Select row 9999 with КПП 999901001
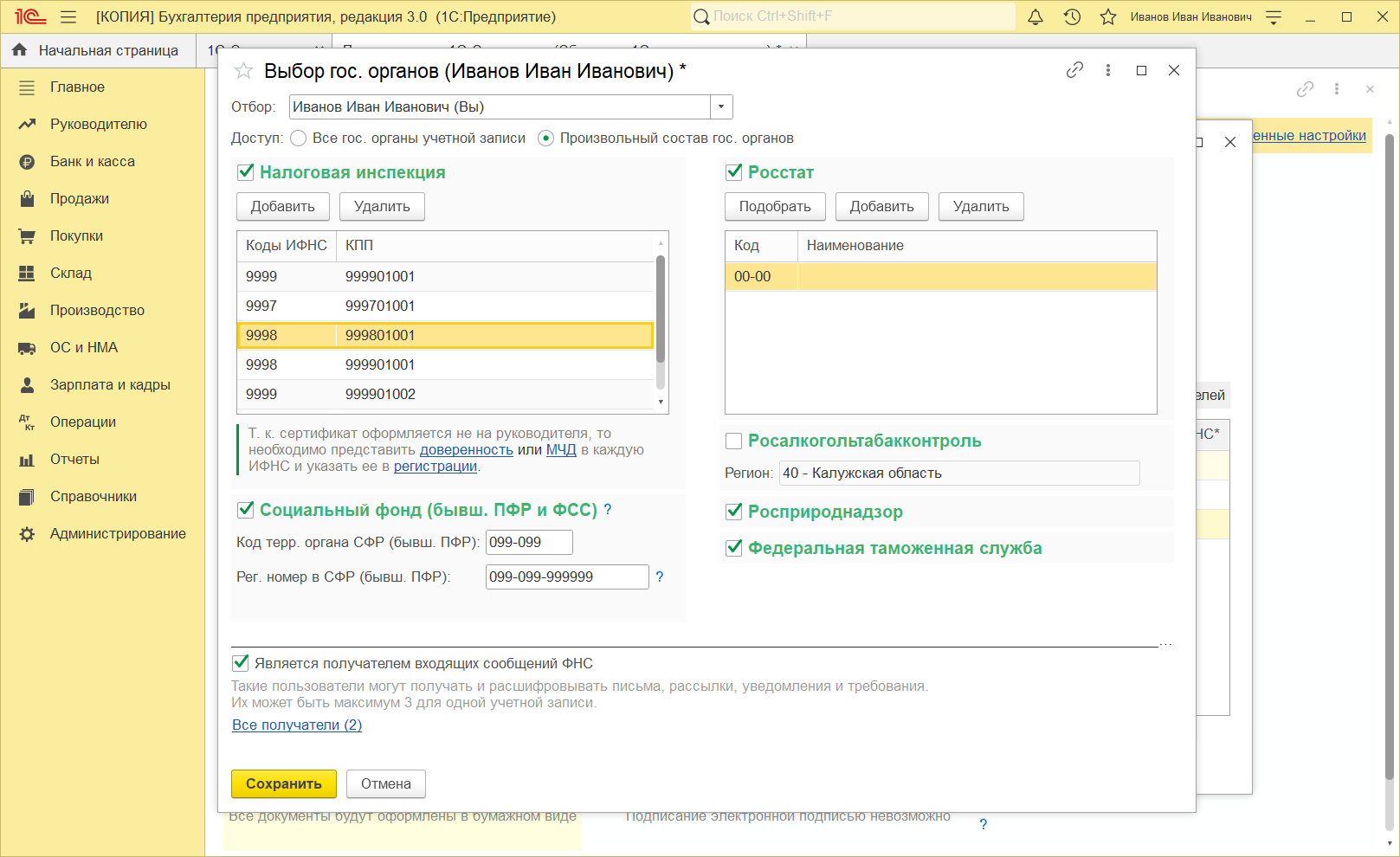Screen dimensions: 1400x857 445,276
